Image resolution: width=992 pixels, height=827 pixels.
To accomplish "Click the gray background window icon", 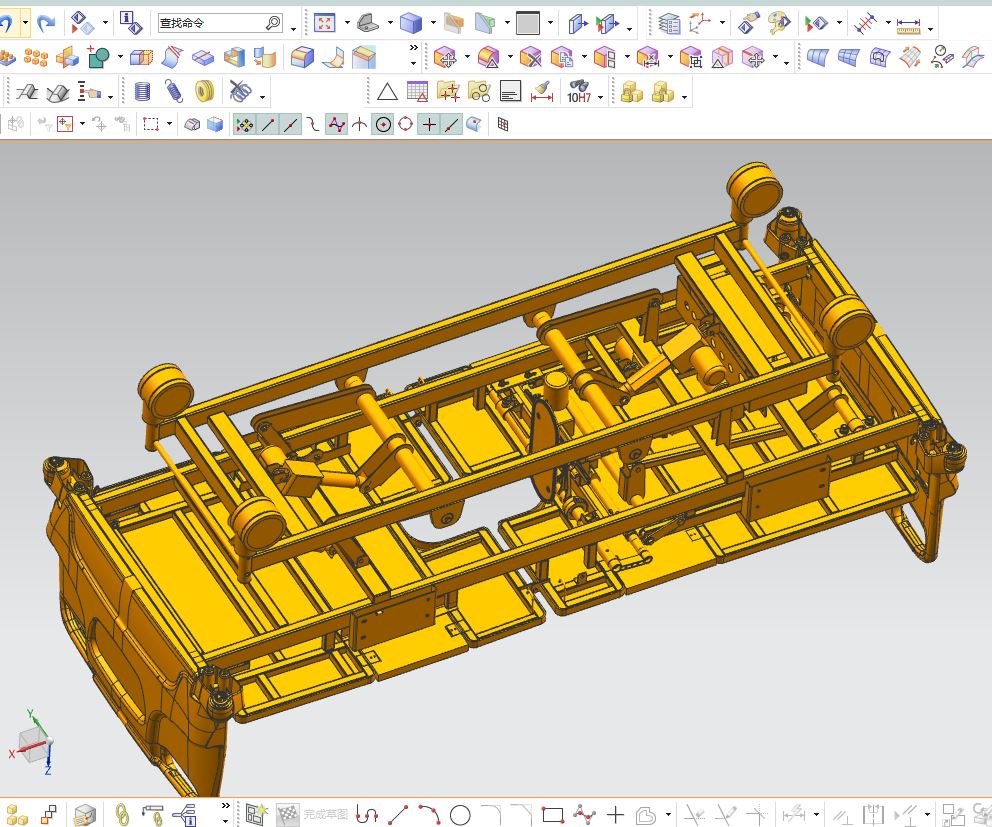I will [528, 24].
